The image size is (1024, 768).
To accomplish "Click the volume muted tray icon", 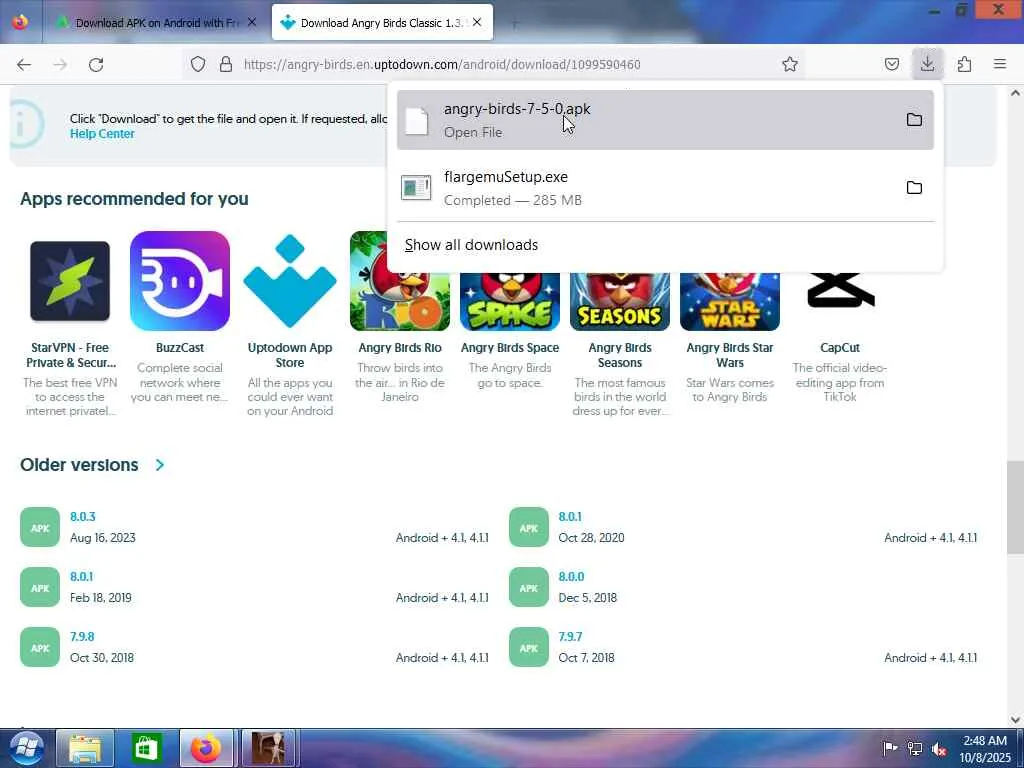I will [939, 750].
